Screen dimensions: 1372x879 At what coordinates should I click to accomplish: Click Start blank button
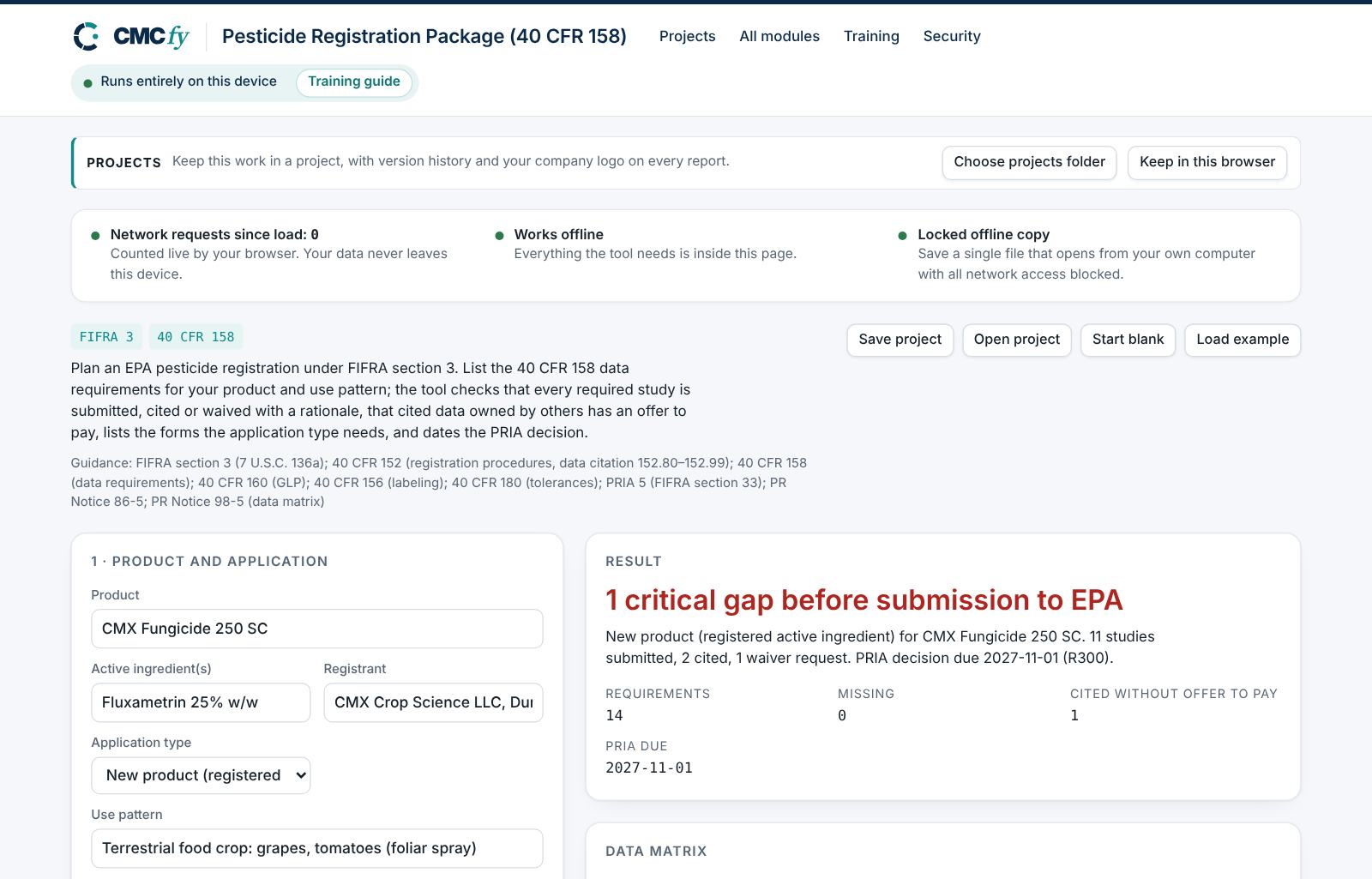click(x=1128, y=340)
